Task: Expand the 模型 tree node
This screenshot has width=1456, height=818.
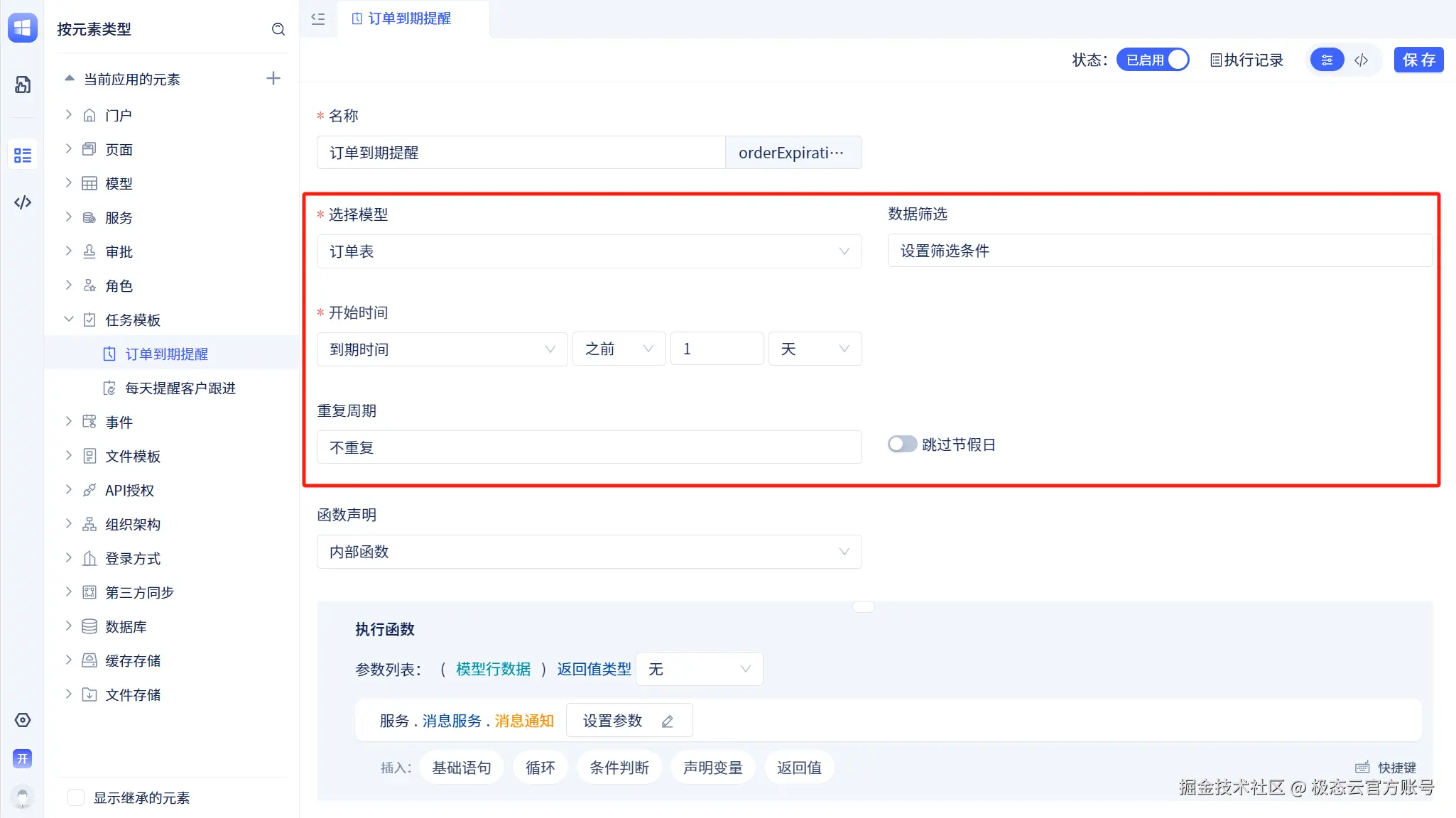Action: 69,183
